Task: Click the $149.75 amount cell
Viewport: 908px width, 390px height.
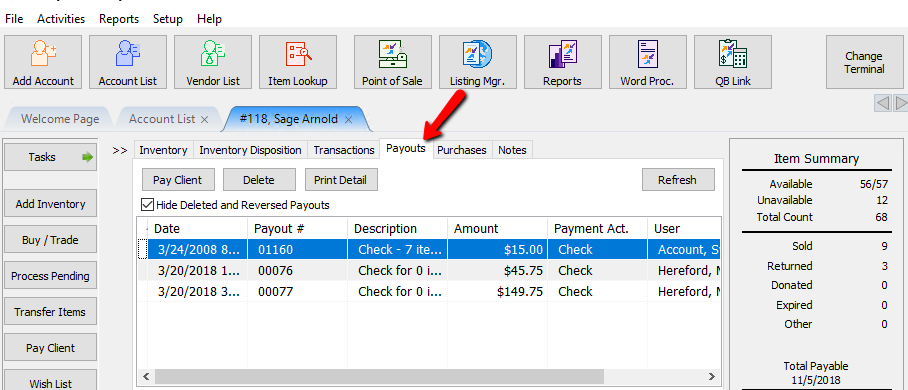Action: coord(497,291)
